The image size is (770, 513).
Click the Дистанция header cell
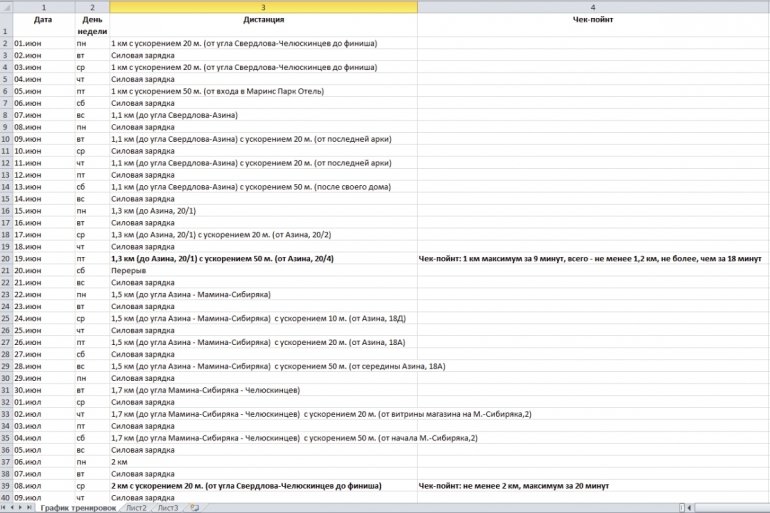point(263,19)
